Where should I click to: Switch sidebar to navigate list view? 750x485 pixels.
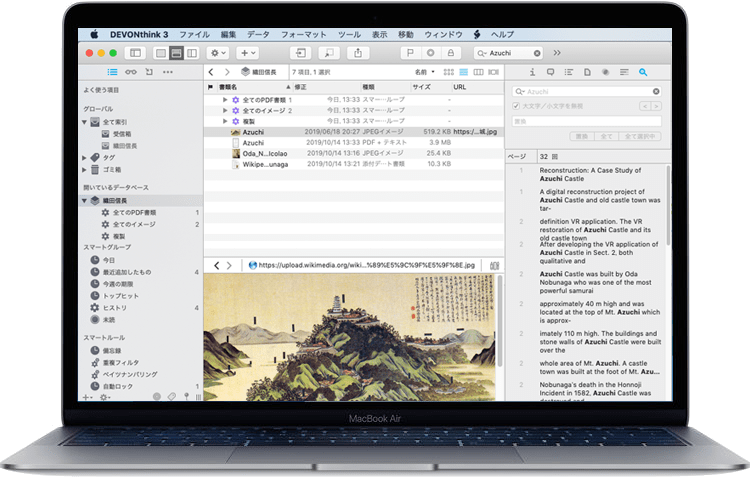(112, 72)
